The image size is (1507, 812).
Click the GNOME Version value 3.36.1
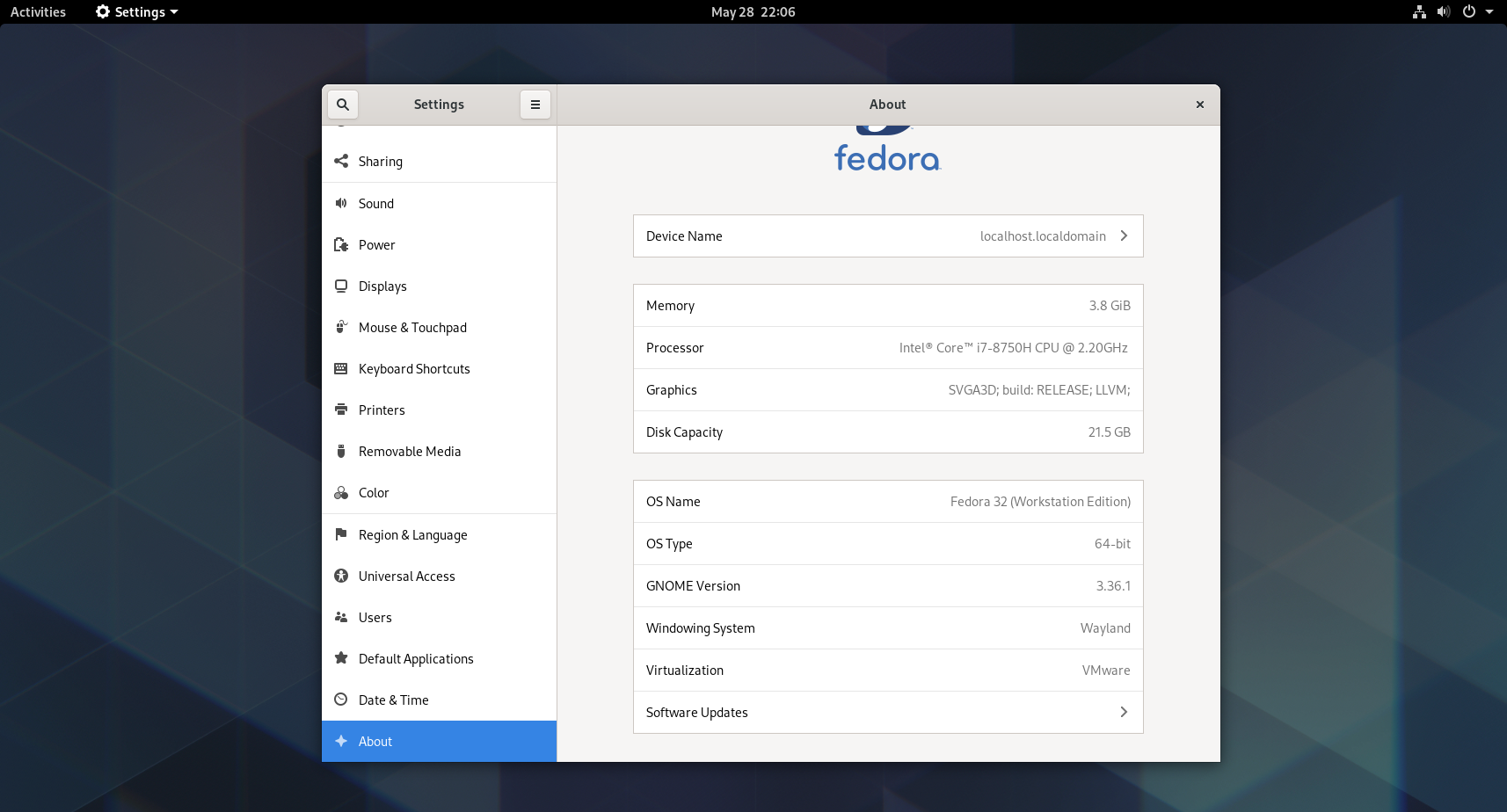coord(1113,586)
